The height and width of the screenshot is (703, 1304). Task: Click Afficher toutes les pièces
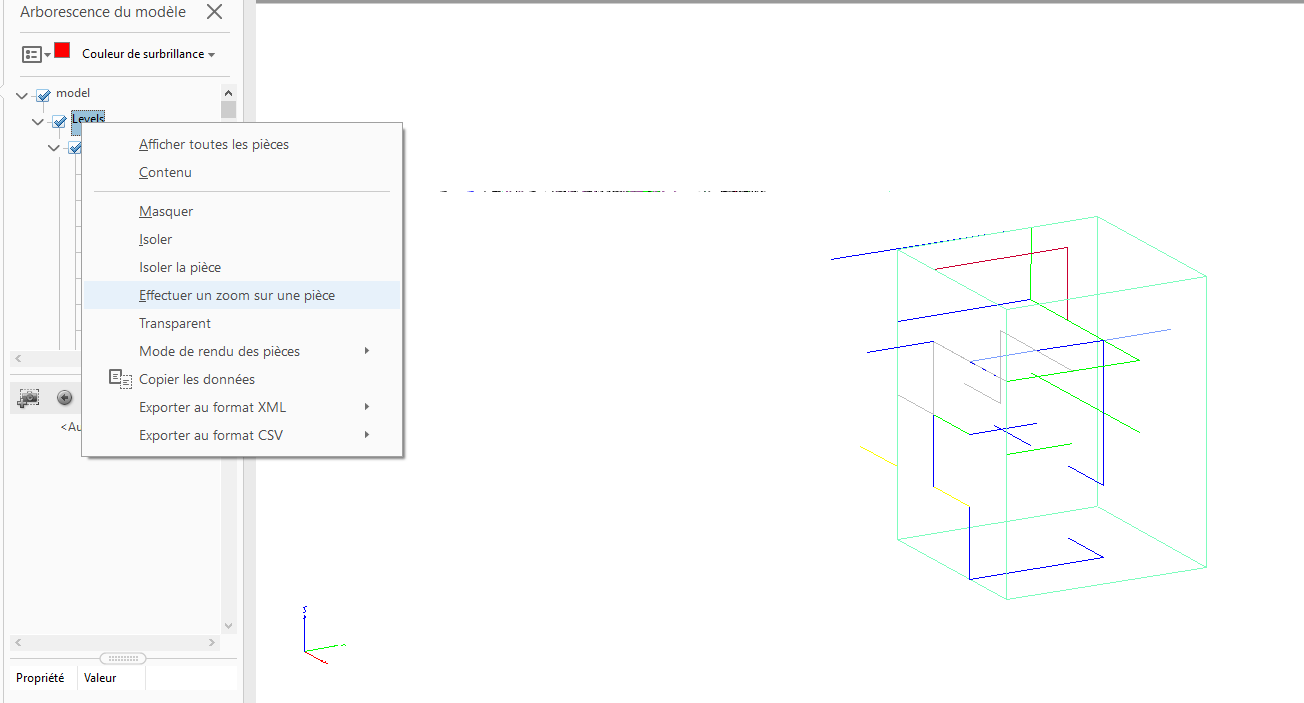[x=214, y=144]
